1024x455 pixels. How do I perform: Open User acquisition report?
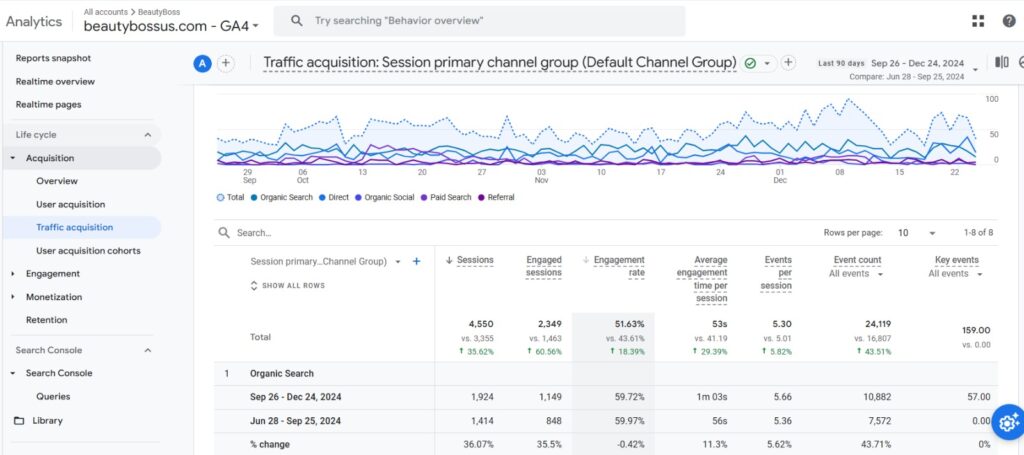click(70, 204)
